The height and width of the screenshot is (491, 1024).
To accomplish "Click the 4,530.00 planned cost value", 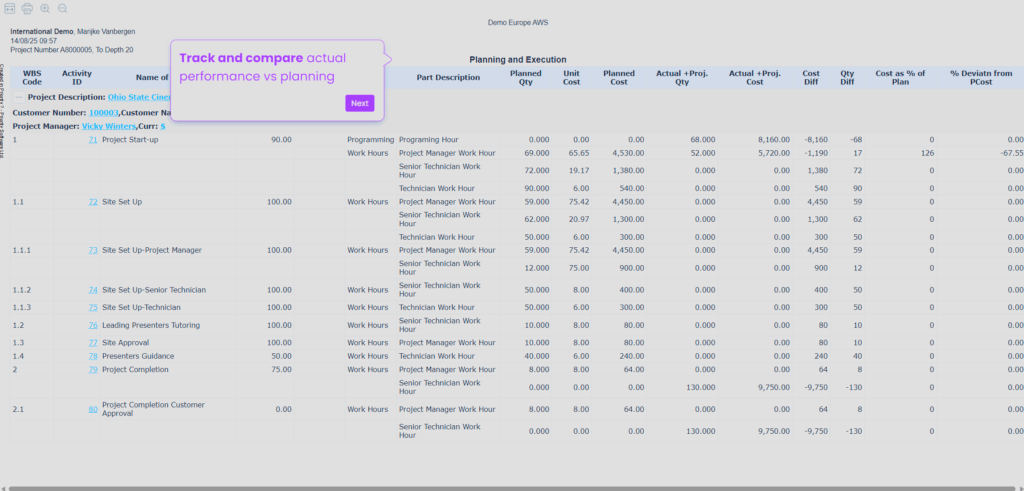I will pyautogui.click(x=628, y=153).
